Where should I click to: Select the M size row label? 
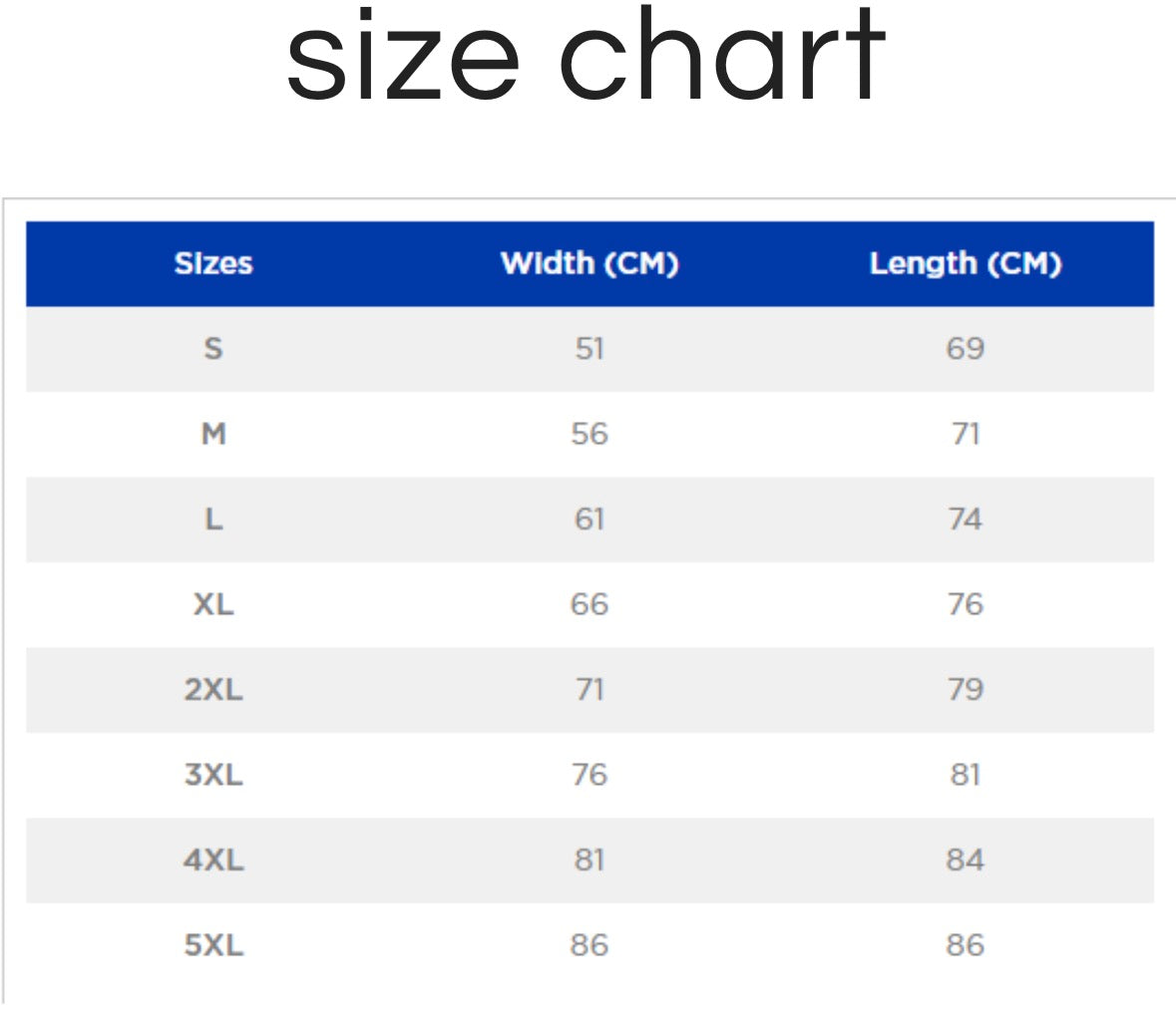click(x=213, y=434)
